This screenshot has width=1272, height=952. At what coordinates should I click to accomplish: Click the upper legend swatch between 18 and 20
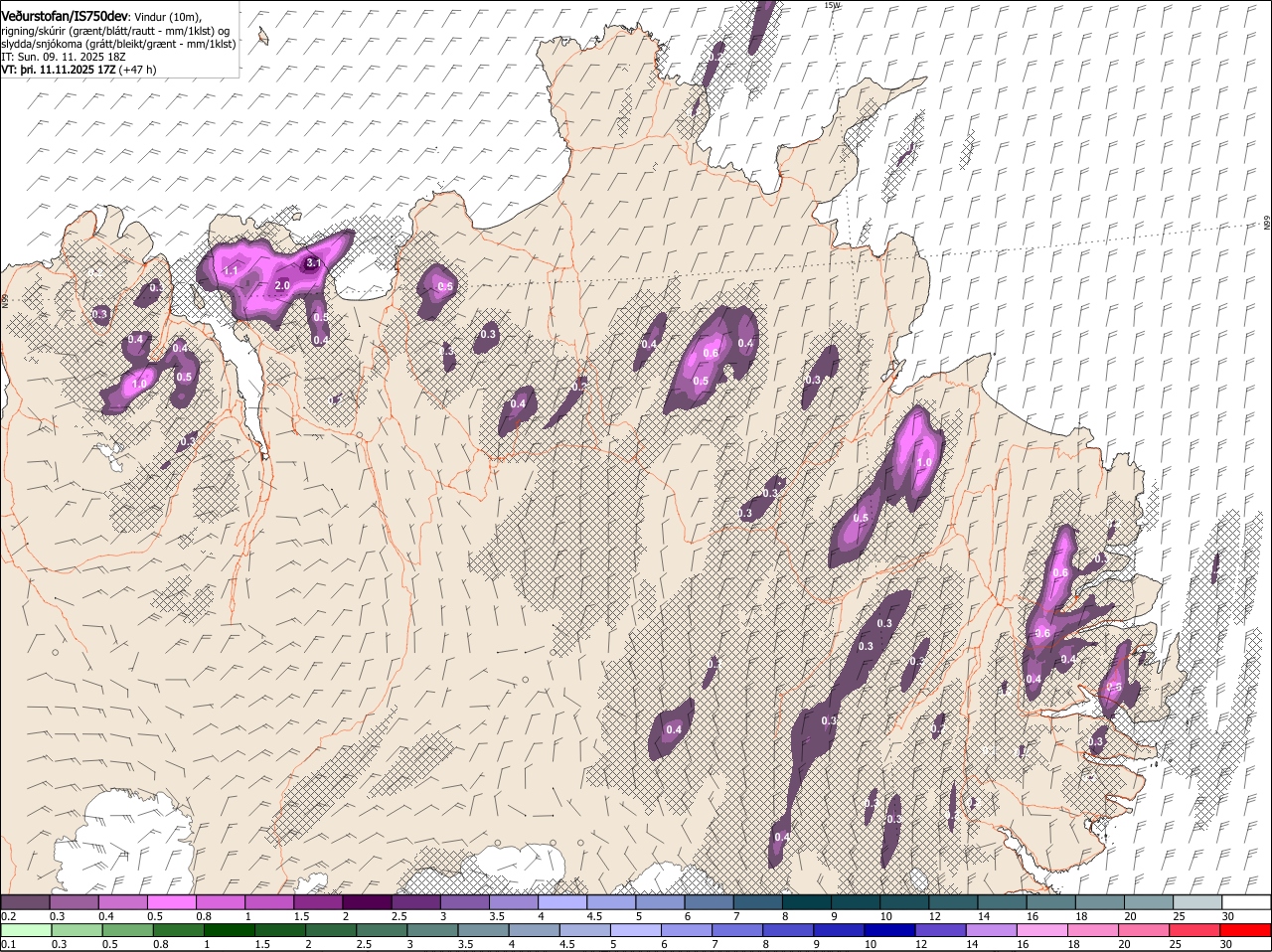point(1100,901)
